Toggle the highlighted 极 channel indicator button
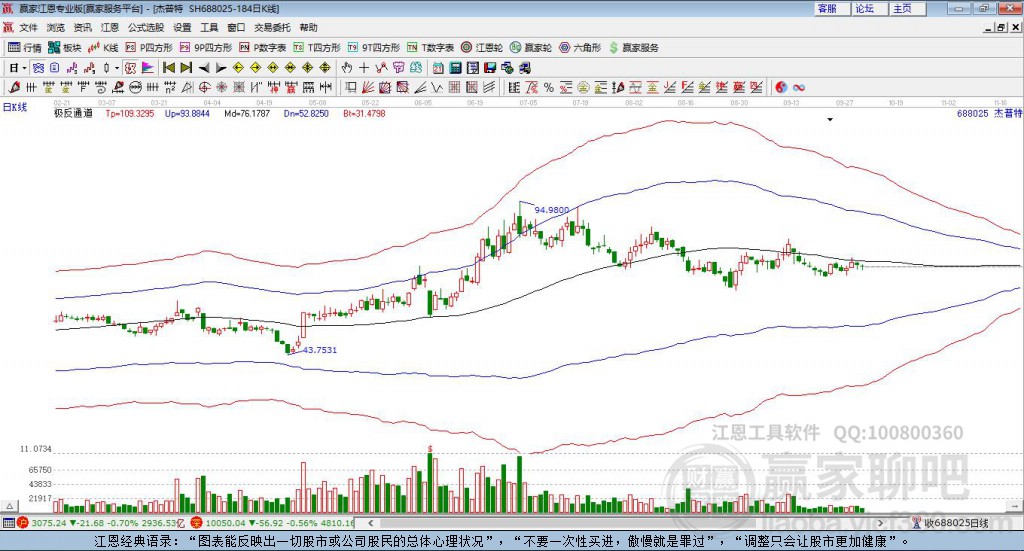Viewport: 1024px width, 551px height. tap(131, 68)
